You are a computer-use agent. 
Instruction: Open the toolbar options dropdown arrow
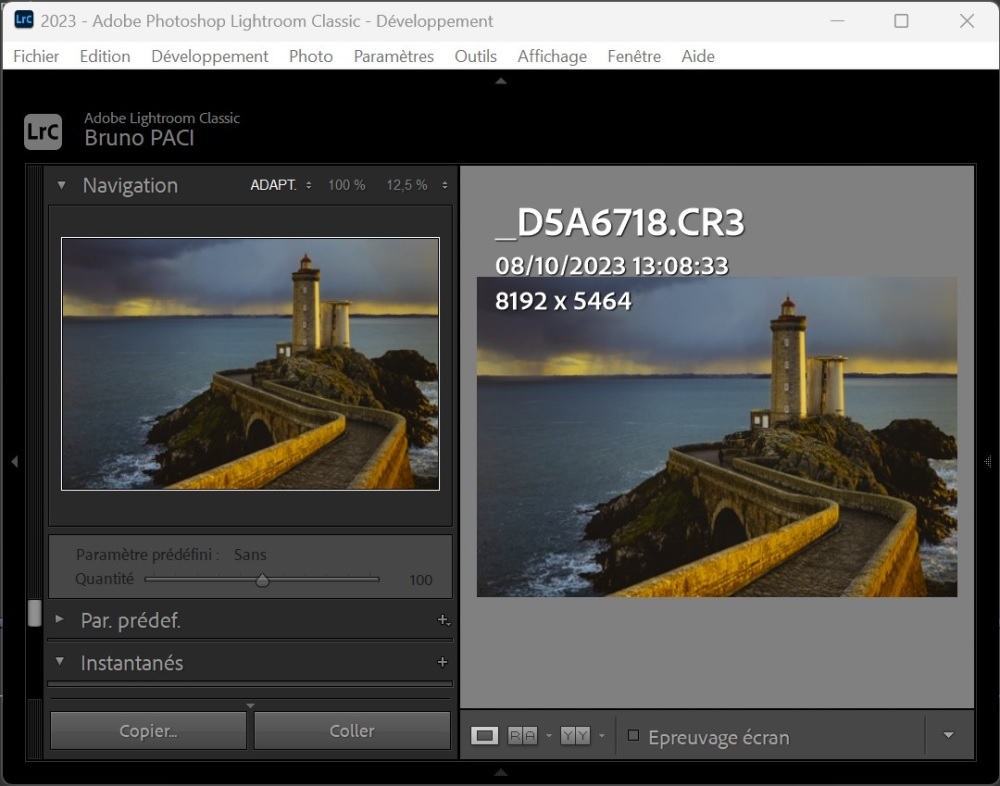(x=948, y=736)
